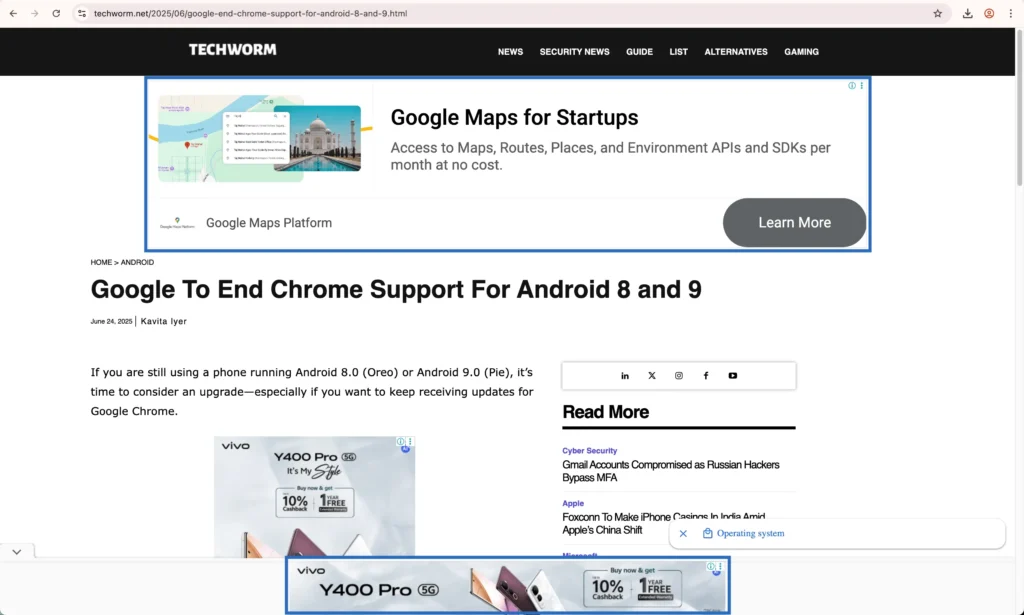Go back using browser back arrow
The height and width of the screenshot is (615, 1024).
coord(13,13)
